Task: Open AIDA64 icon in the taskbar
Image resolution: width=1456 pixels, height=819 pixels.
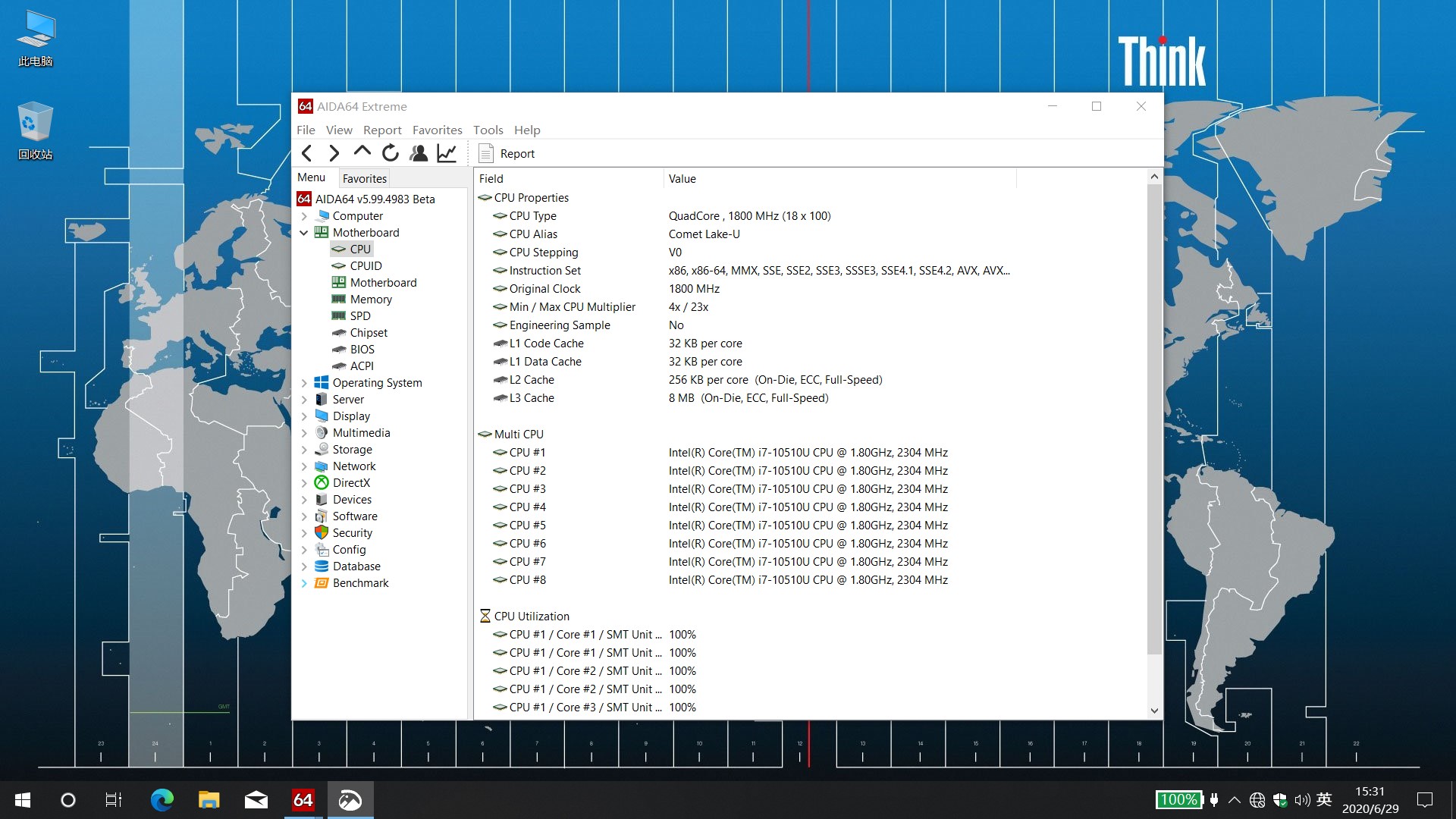Action: (x=303, y=800)
